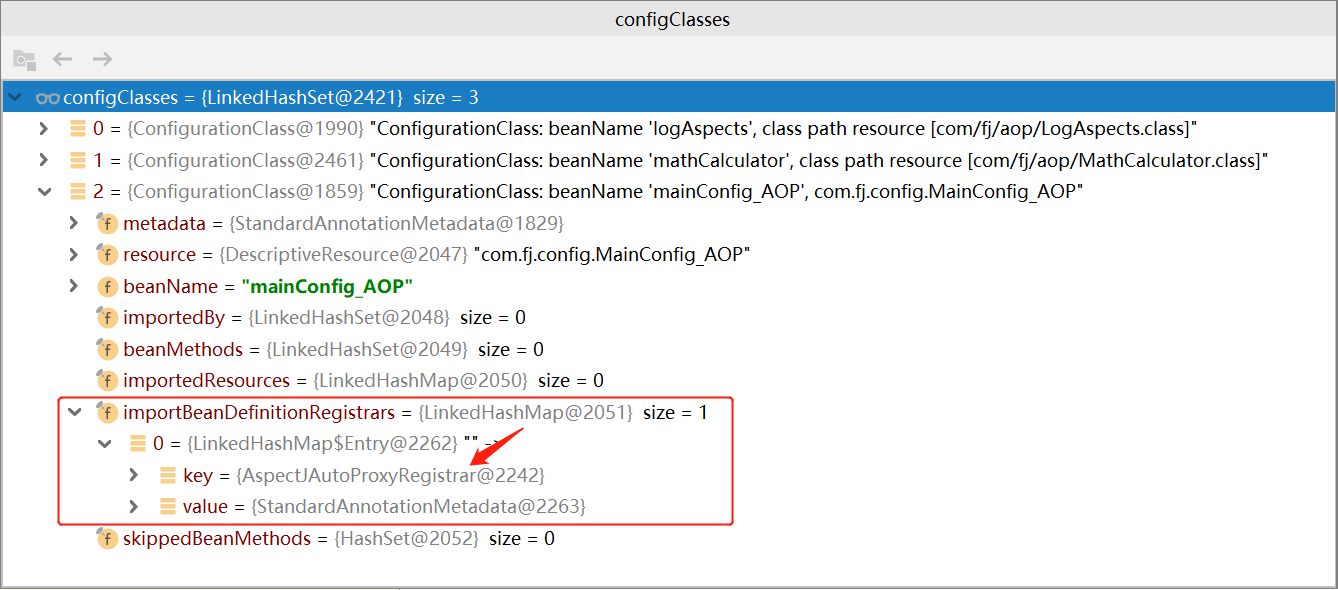The height and width of the screenshot is (590, 1338).
Task: Select row text 'mainConfig_AOP' ConfigurationClass@1859
Action: pyautogui.click(x=588, y=191)
